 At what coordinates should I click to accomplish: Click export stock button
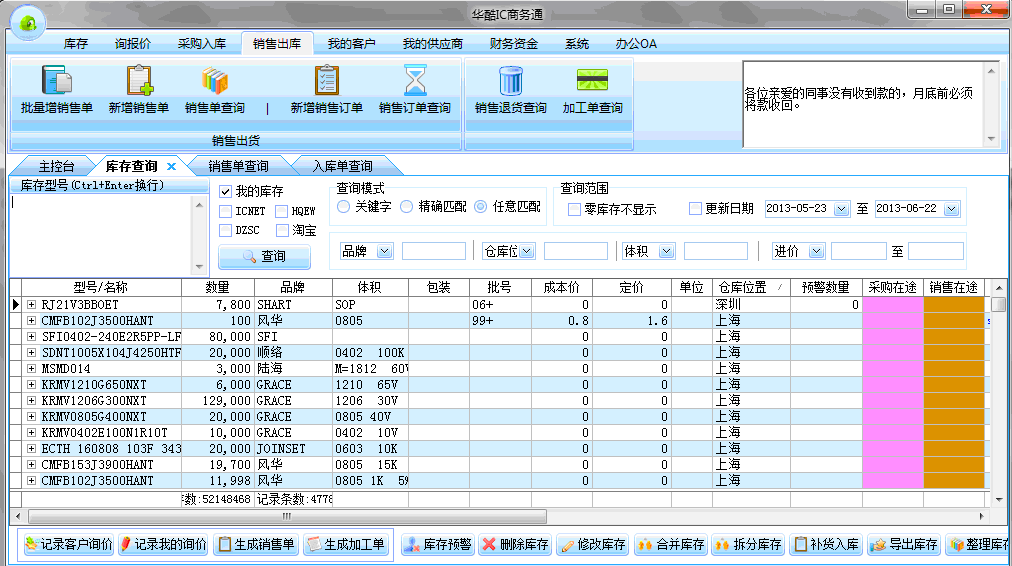point(904,545)
